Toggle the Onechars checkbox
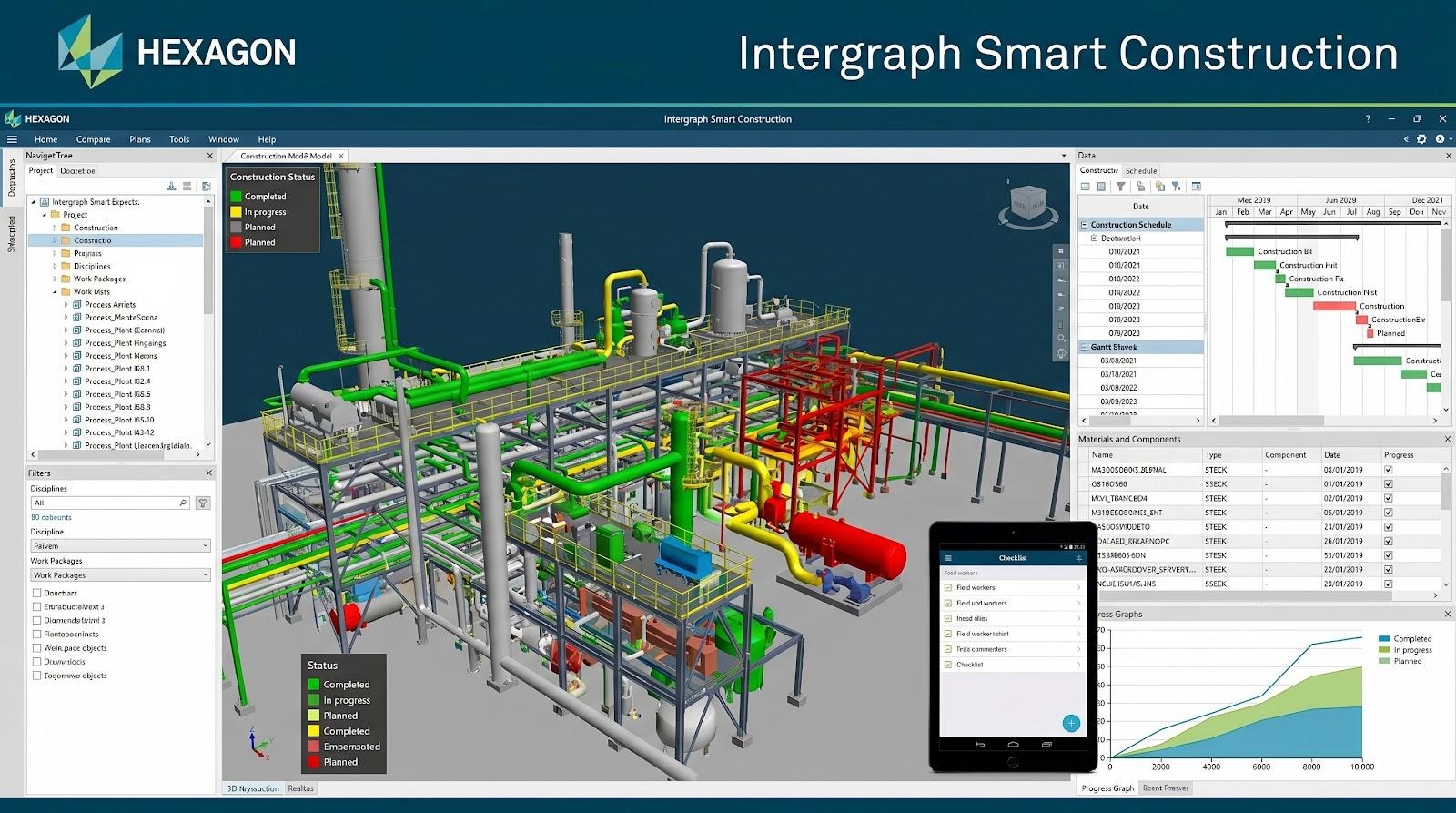 [x=36, y=593]
